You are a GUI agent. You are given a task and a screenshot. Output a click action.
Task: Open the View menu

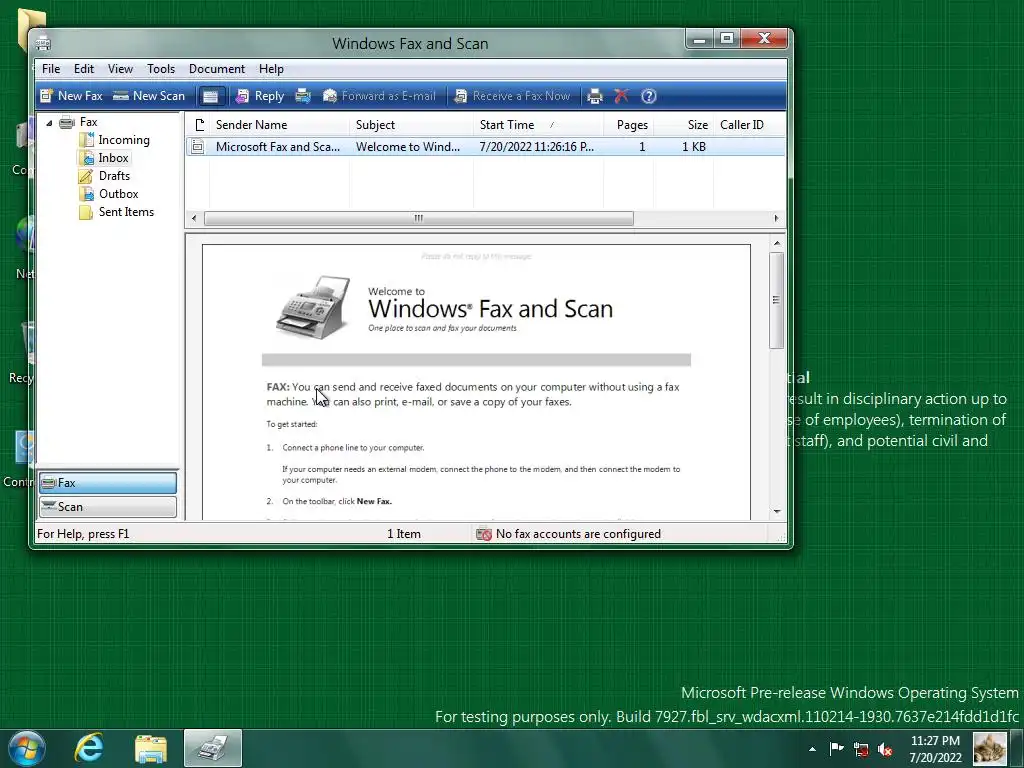(120, 69)
